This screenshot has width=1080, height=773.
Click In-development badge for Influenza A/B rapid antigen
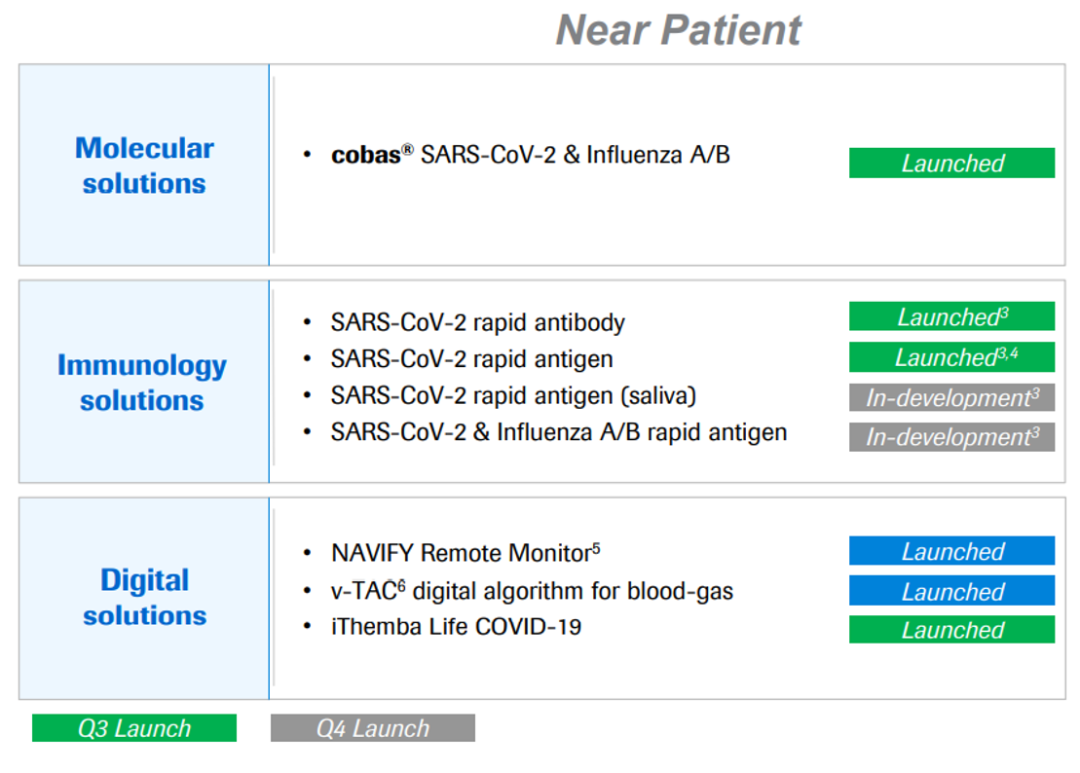(951, 437)
